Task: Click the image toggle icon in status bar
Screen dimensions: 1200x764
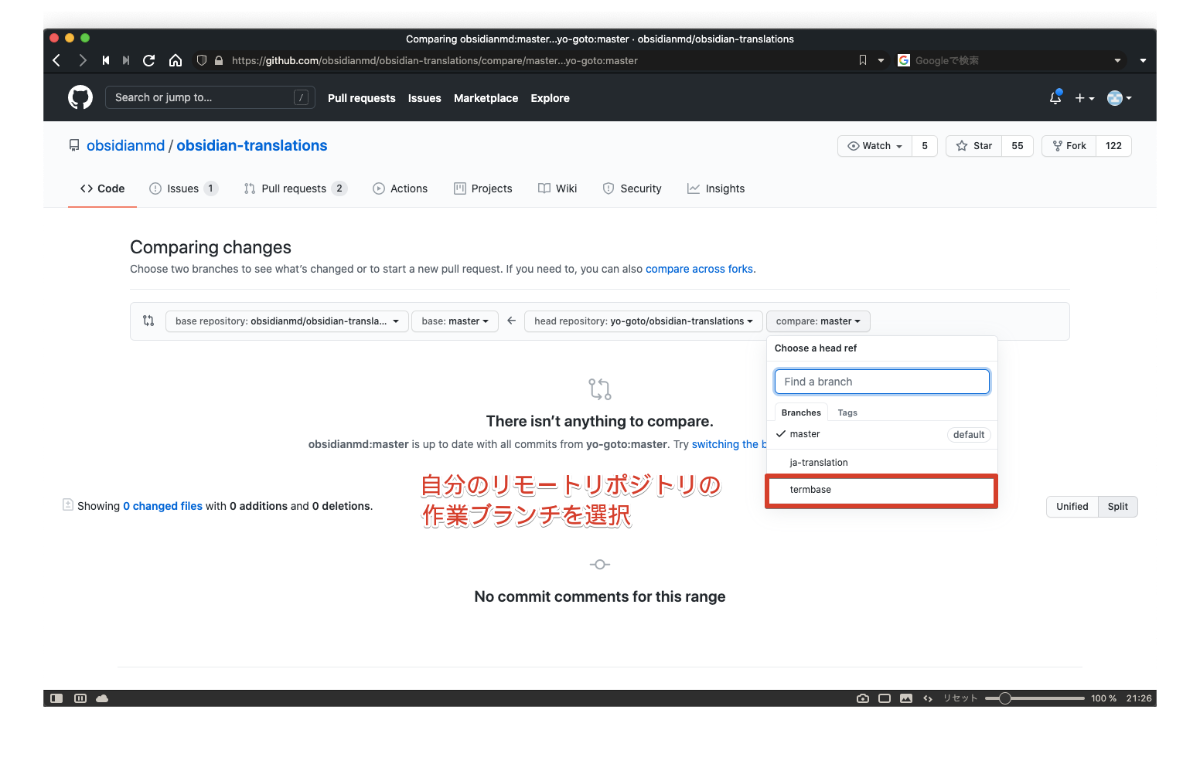Action: pyautogui.click(x=906, y=698)
